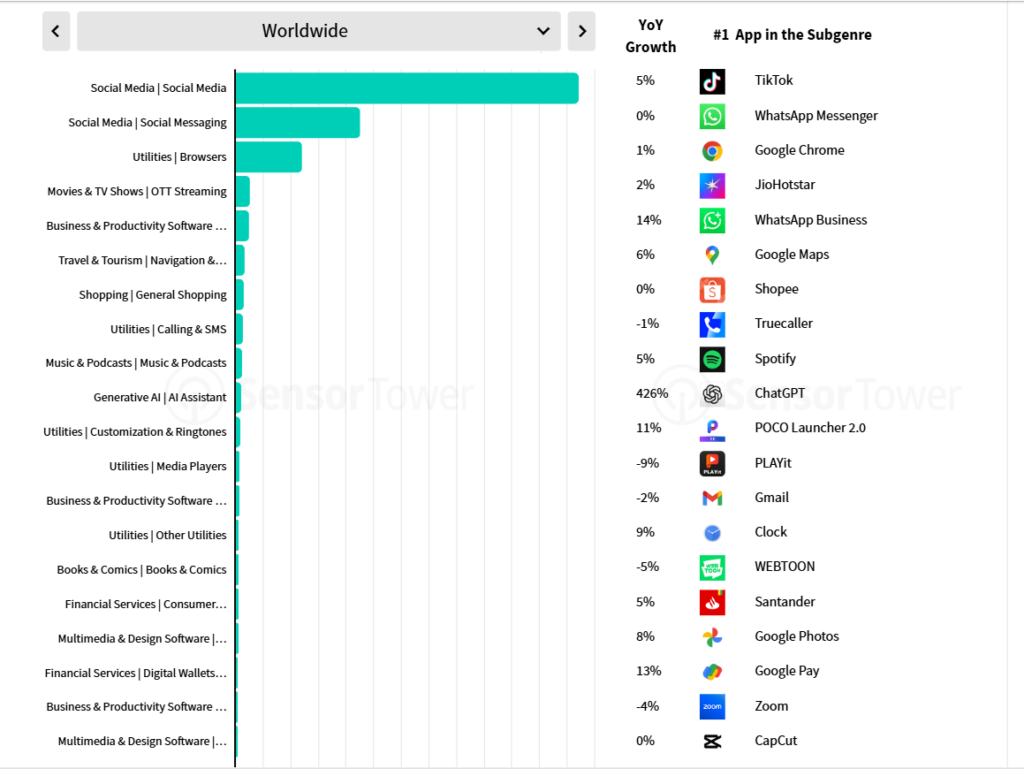Go to previous region with left chevron
The width and height of the screenshot is (1024, 769).
point(55,31)
